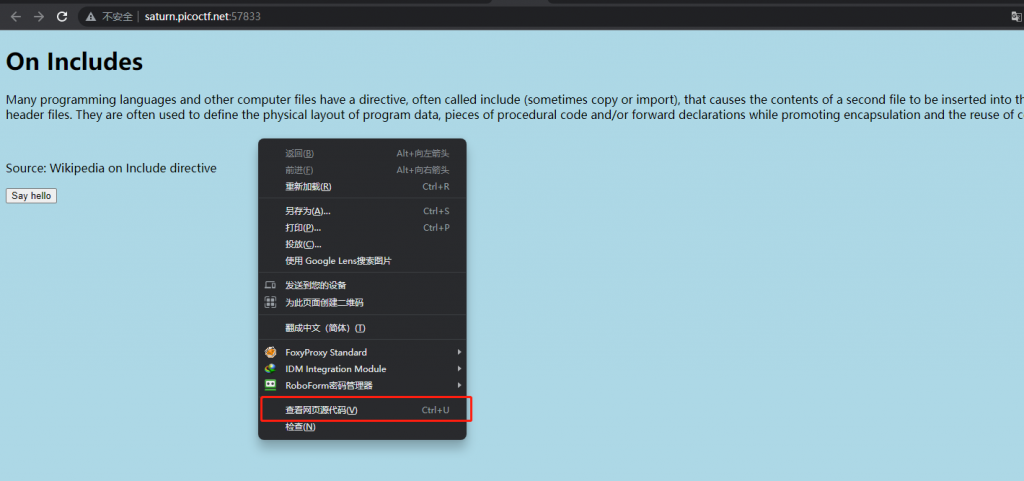Open the RoboForm密码管理器 submenu
Image resolution: width=1024 pixels, height=481 pixels.
[362, 385]
